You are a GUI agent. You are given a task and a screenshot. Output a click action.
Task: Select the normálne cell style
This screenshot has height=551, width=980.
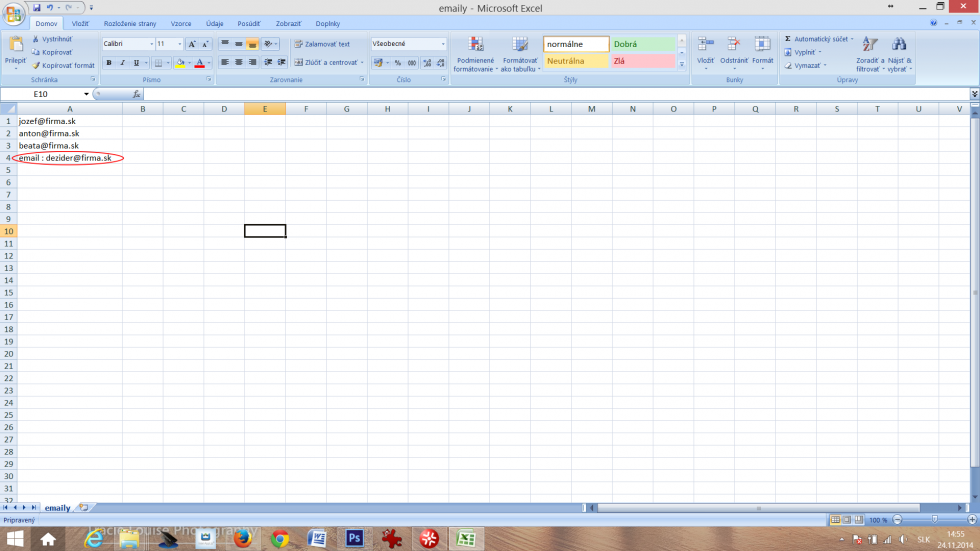click(x=576, y=44)
